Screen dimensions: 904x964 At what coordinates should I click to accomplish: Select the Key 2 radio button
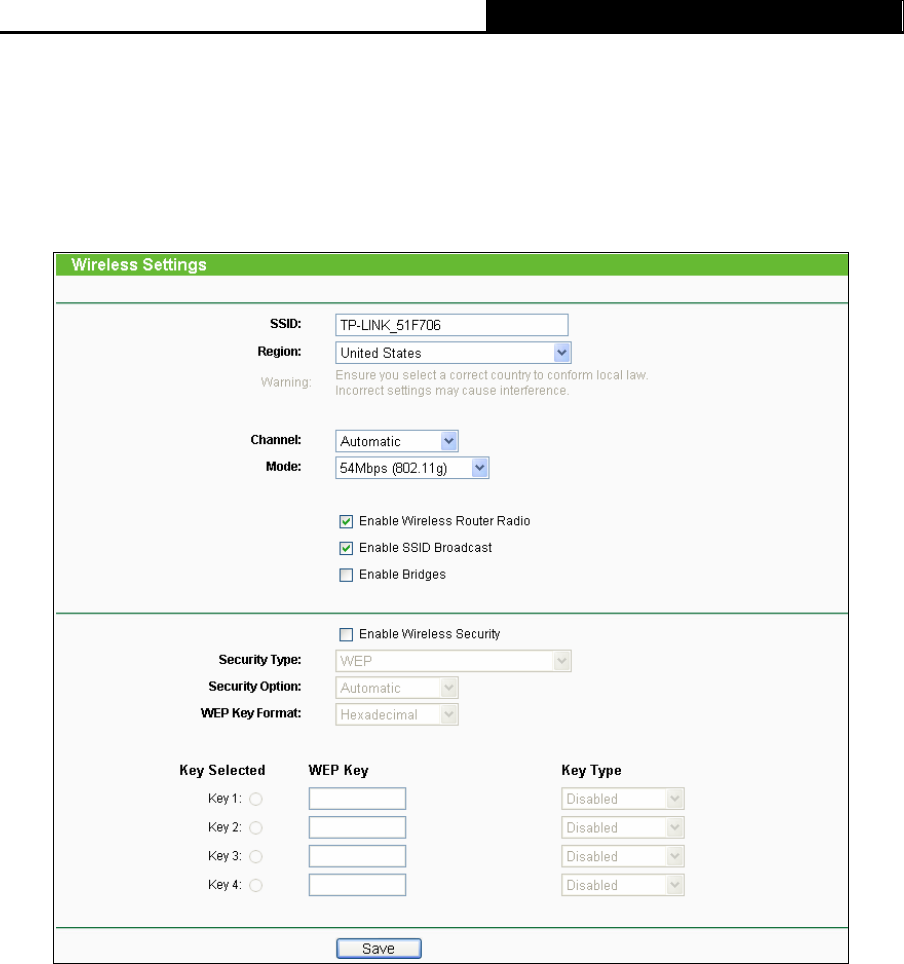tap(258, 828)
